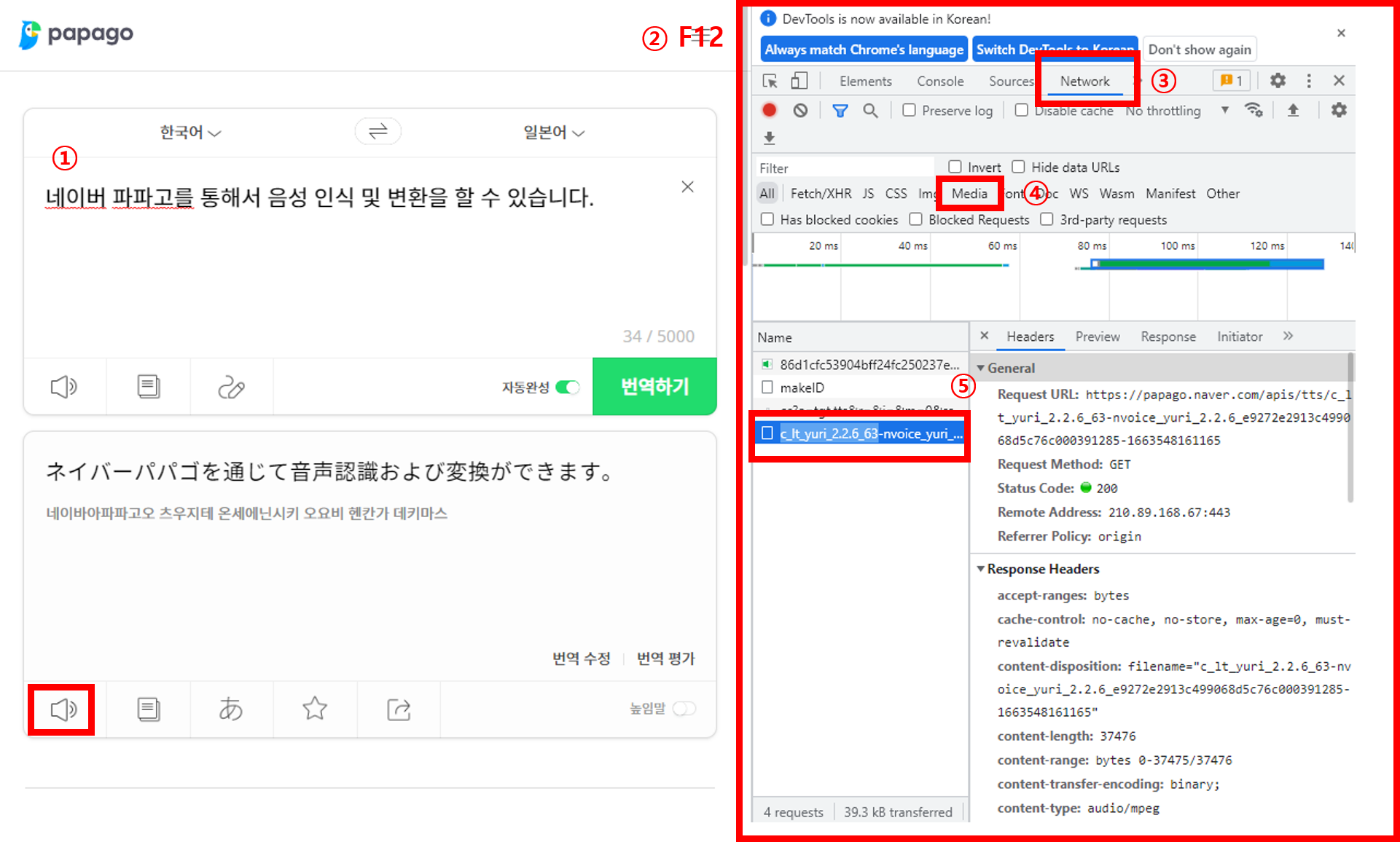Play source Korean text audio
The height and width of the screenshot is (842, 1400).
(64, 386)
